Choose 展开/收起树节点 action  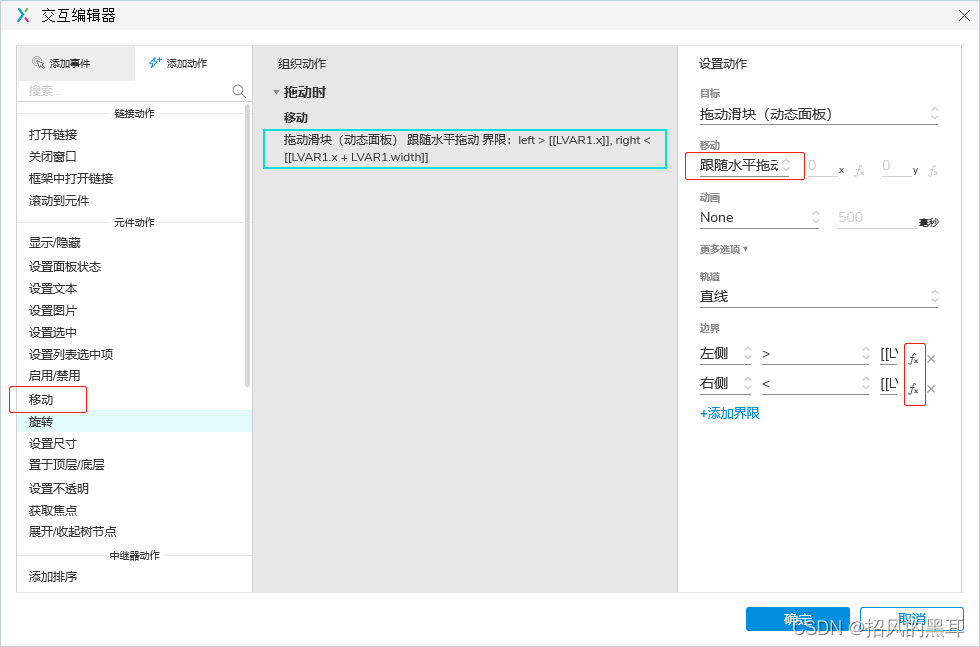73,531
